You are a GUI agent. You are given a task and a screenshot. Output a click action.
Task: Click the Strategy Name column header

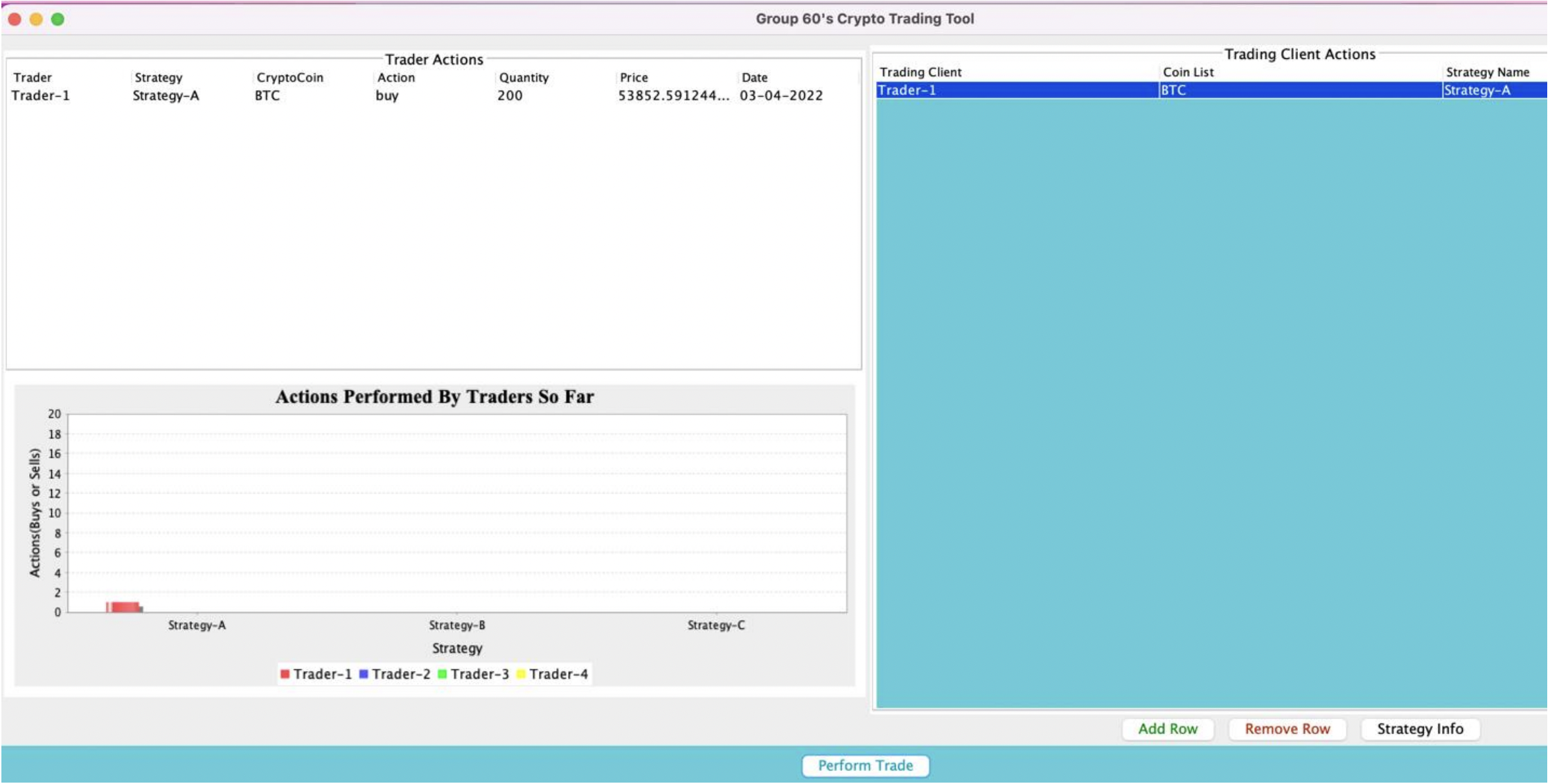point(1487,72)
